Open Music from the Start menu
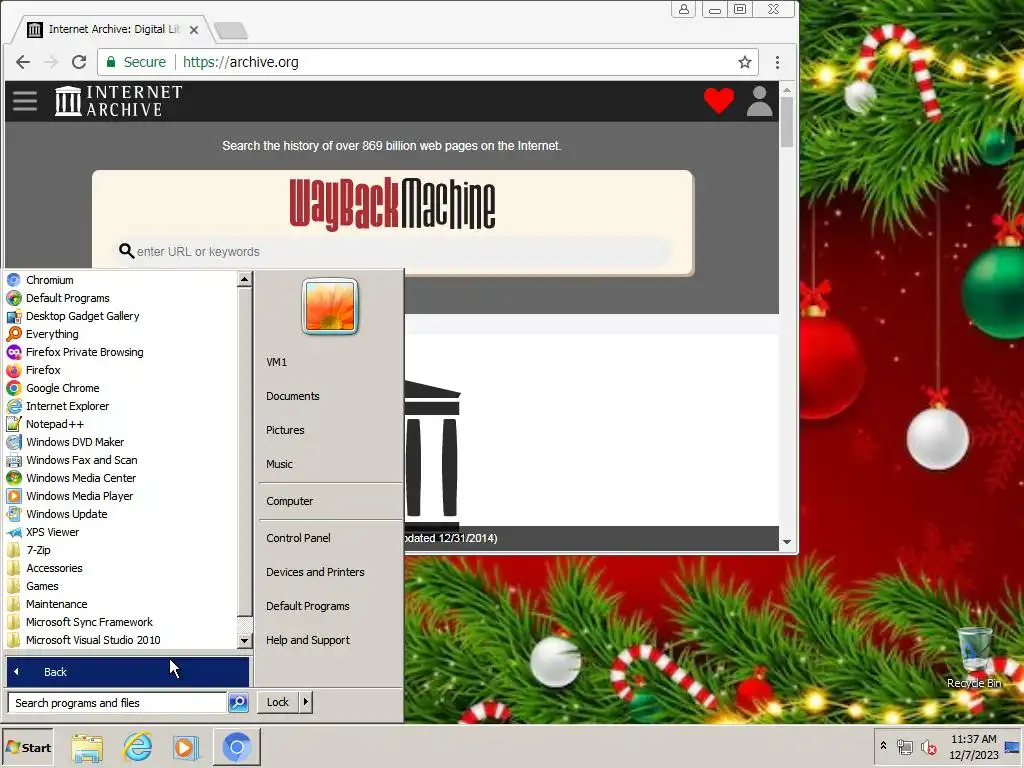The image size is (1024, 768). [280, 464]
